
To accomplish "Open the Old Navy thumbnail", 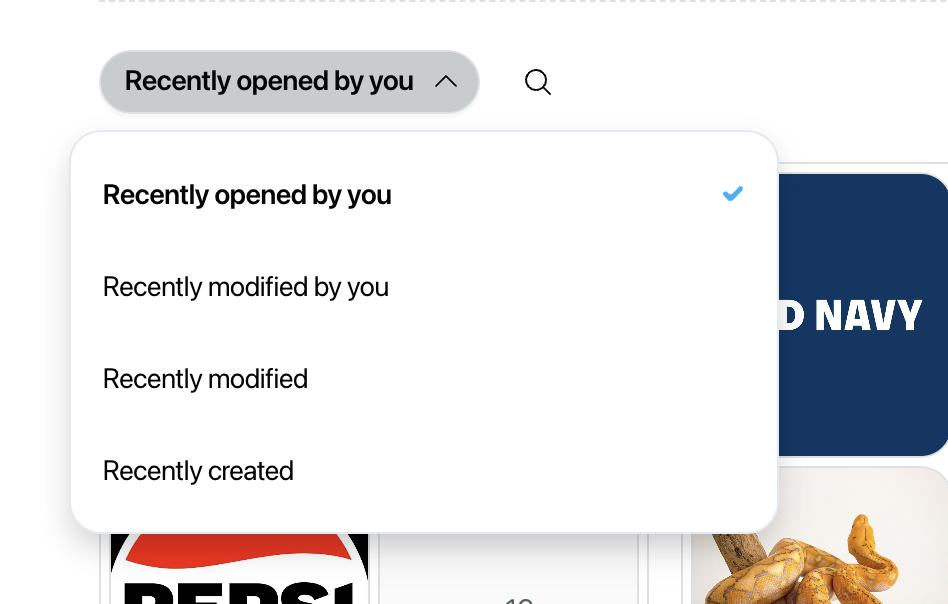I will tap(863, 314).
